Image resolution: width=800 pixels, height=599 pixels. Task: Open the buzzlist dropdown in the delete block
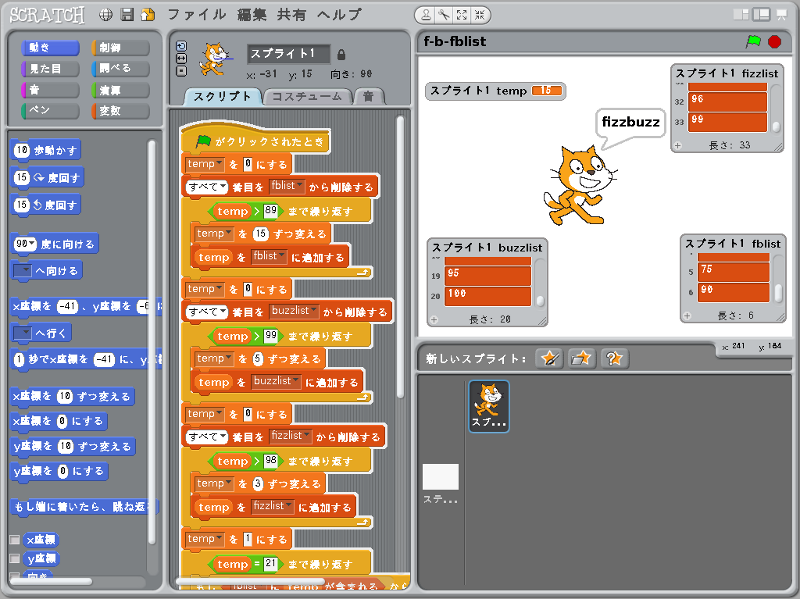294,311
